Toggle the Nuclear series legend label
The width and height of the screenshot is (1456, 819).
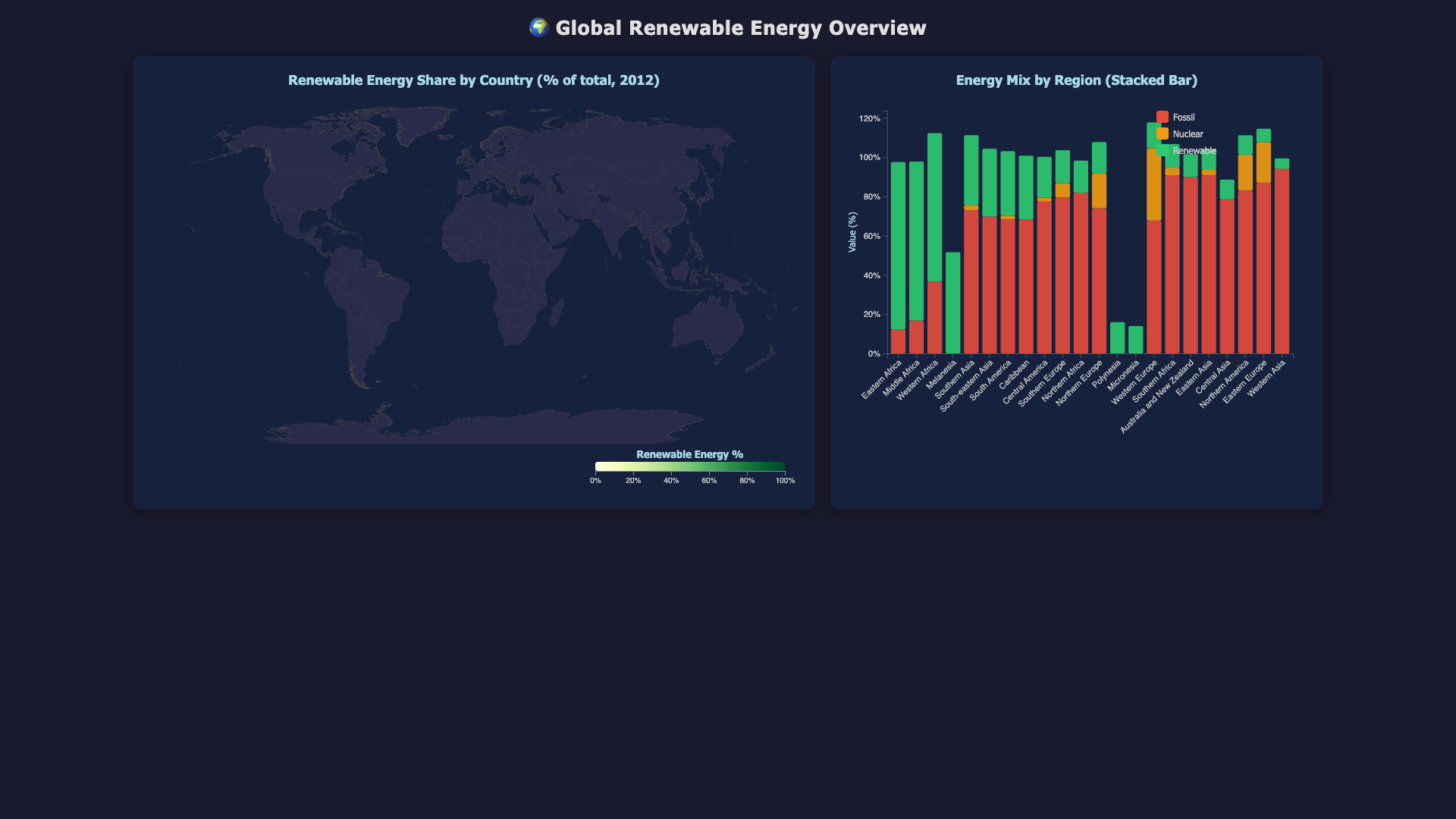(1188, 134)
